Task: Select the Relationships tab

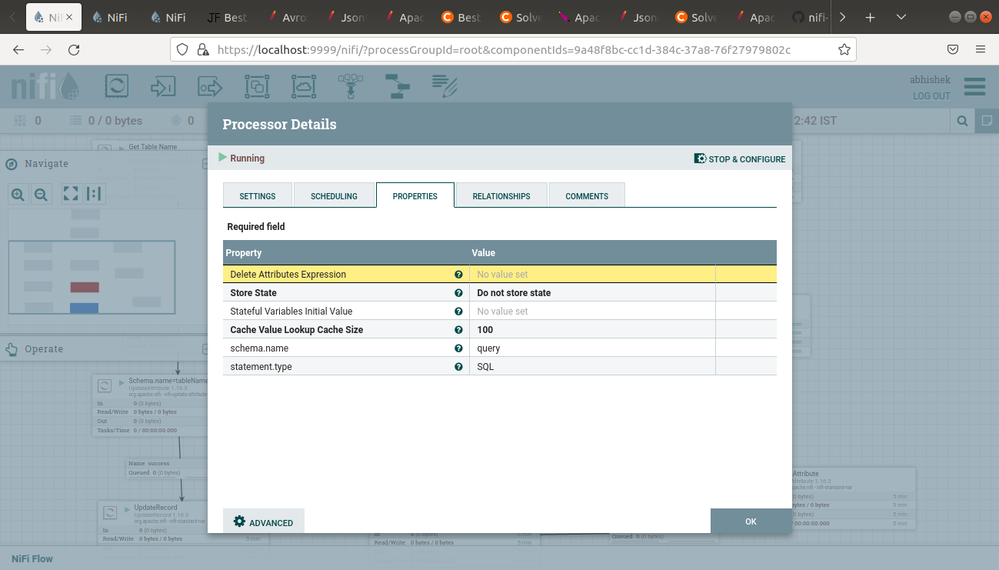Action: [501, 196]
